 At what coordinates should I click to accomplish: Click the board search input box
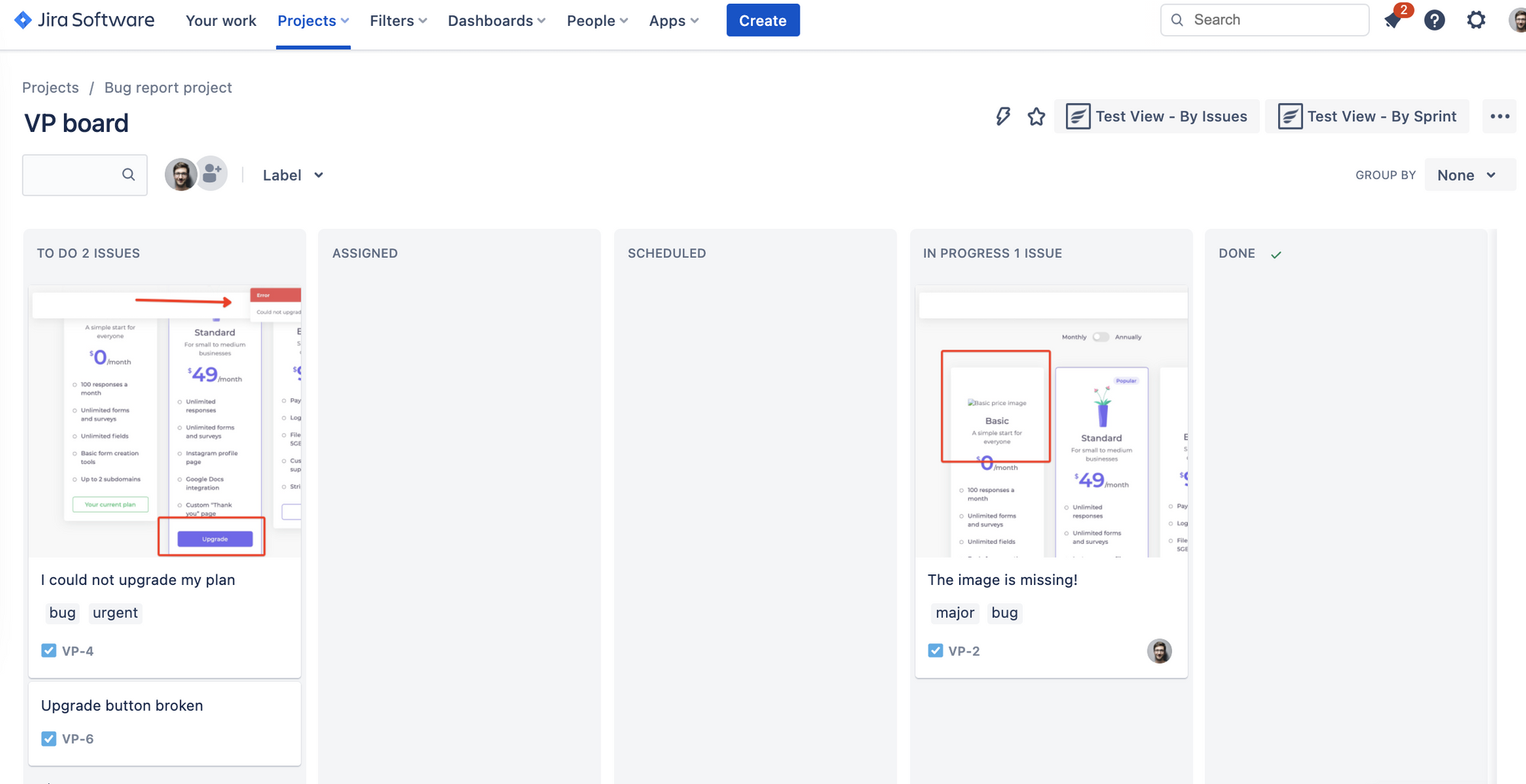(x=85, y=175)
